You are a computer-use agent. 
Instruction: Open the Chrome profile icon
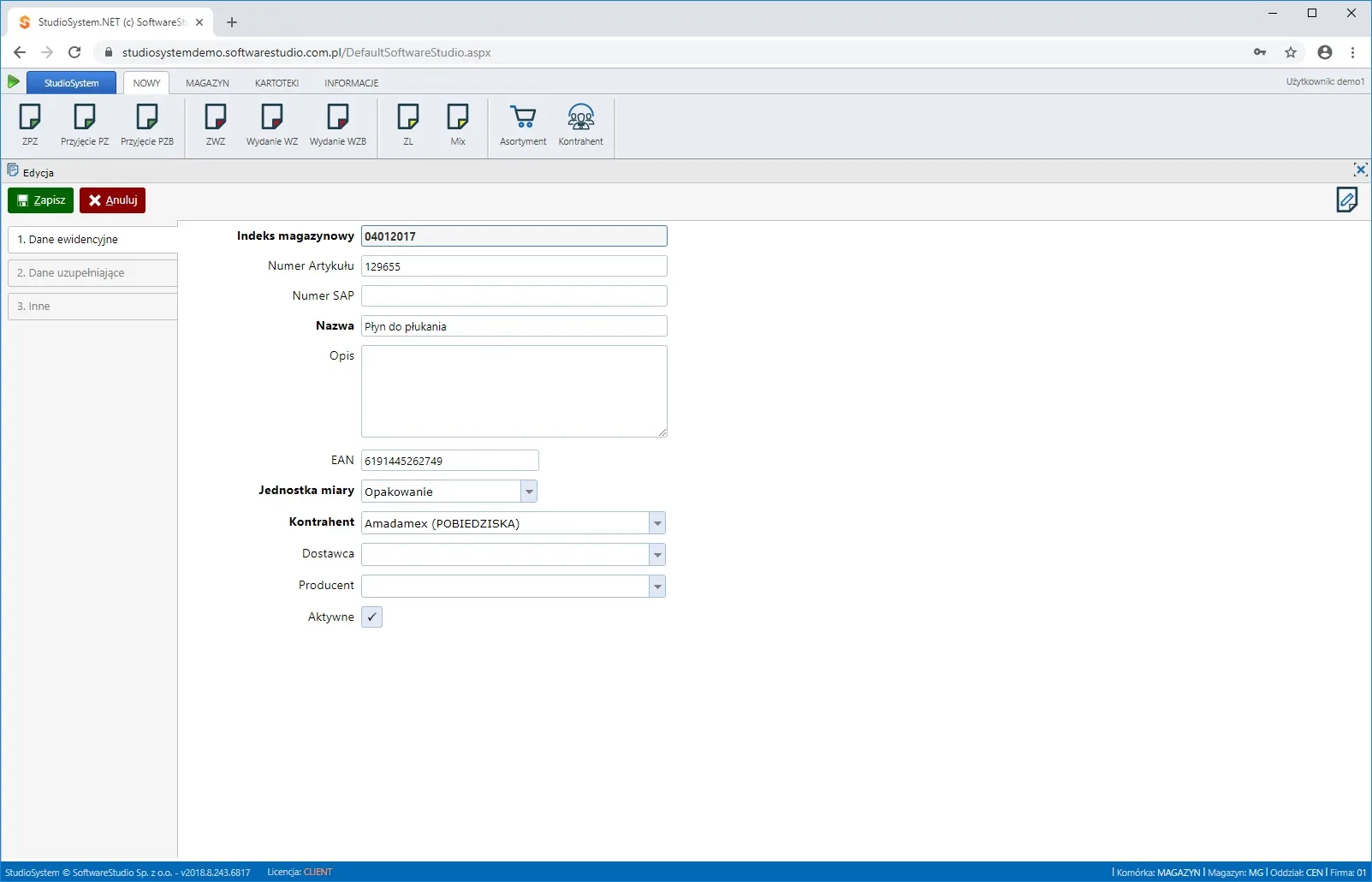coord(1325,52)
